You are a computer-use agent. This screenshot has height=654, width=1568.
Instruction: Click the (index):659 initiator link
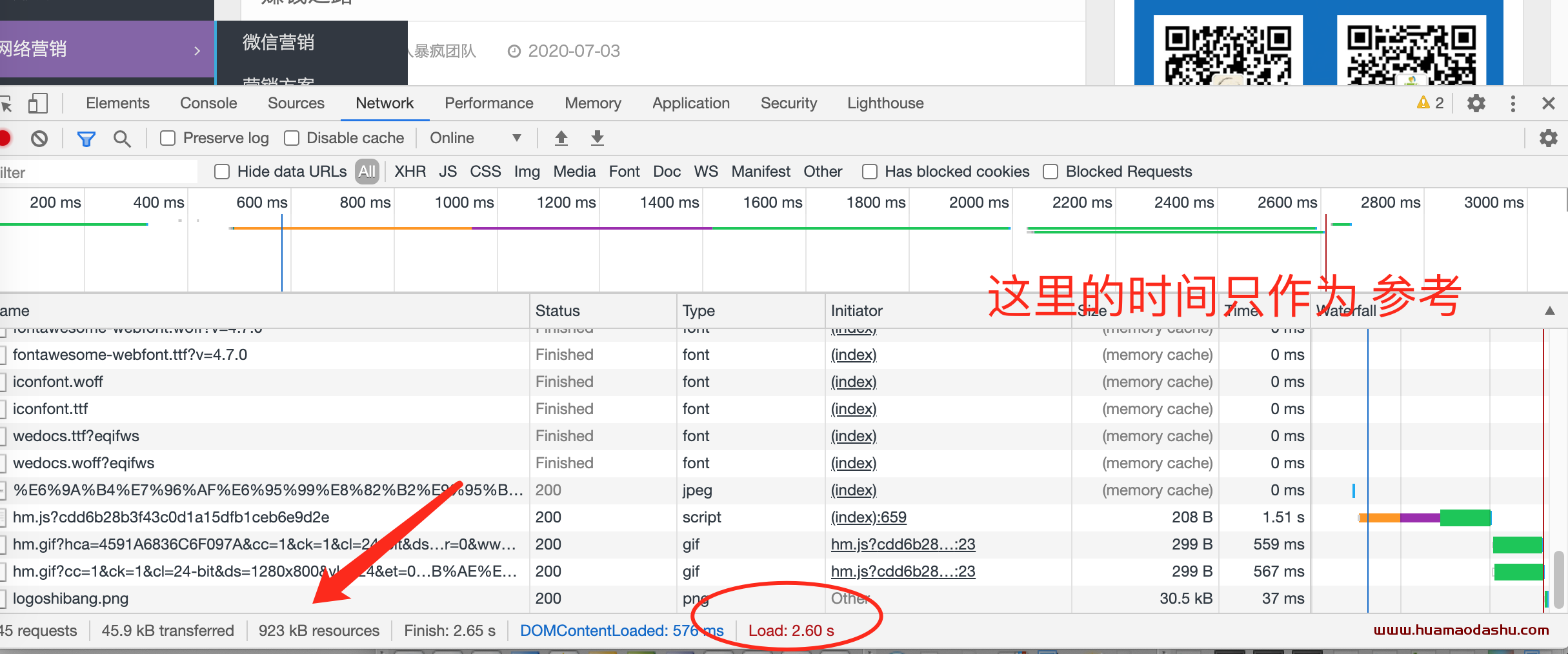click(x=869, y=517)
